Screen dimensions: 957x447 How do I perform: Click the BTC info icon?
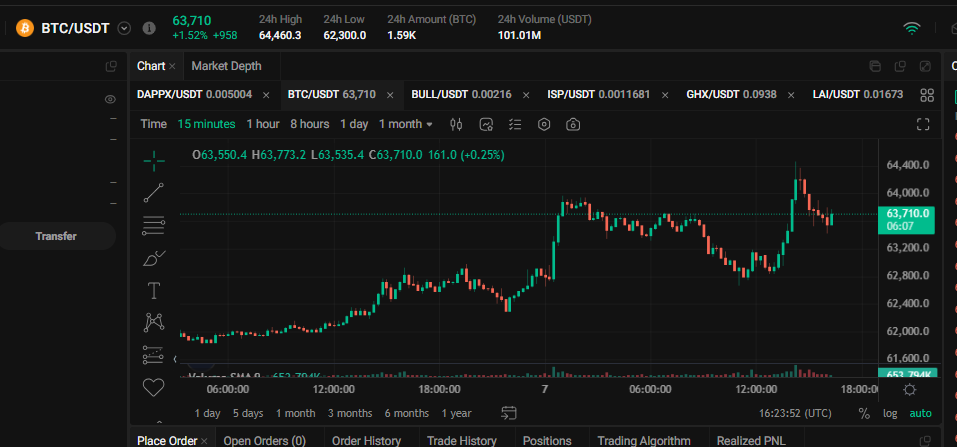[149, 28]
